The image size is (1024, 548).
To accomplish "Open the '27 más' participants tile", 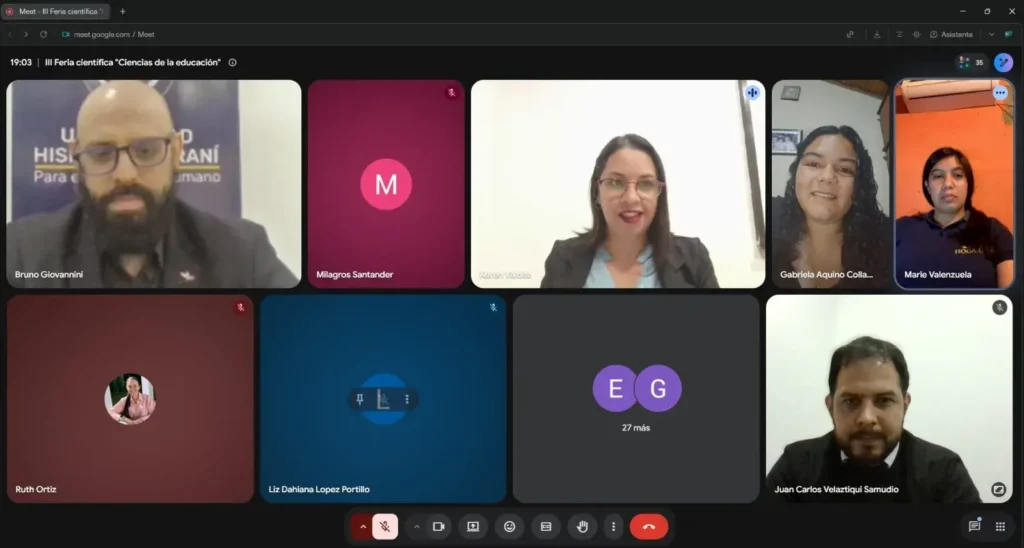I will pyautogui.click(x=635, y=398).
